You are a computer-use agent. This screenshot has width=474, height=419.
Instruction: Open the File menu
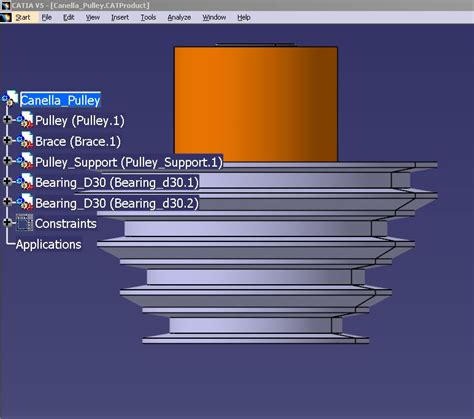47,17
